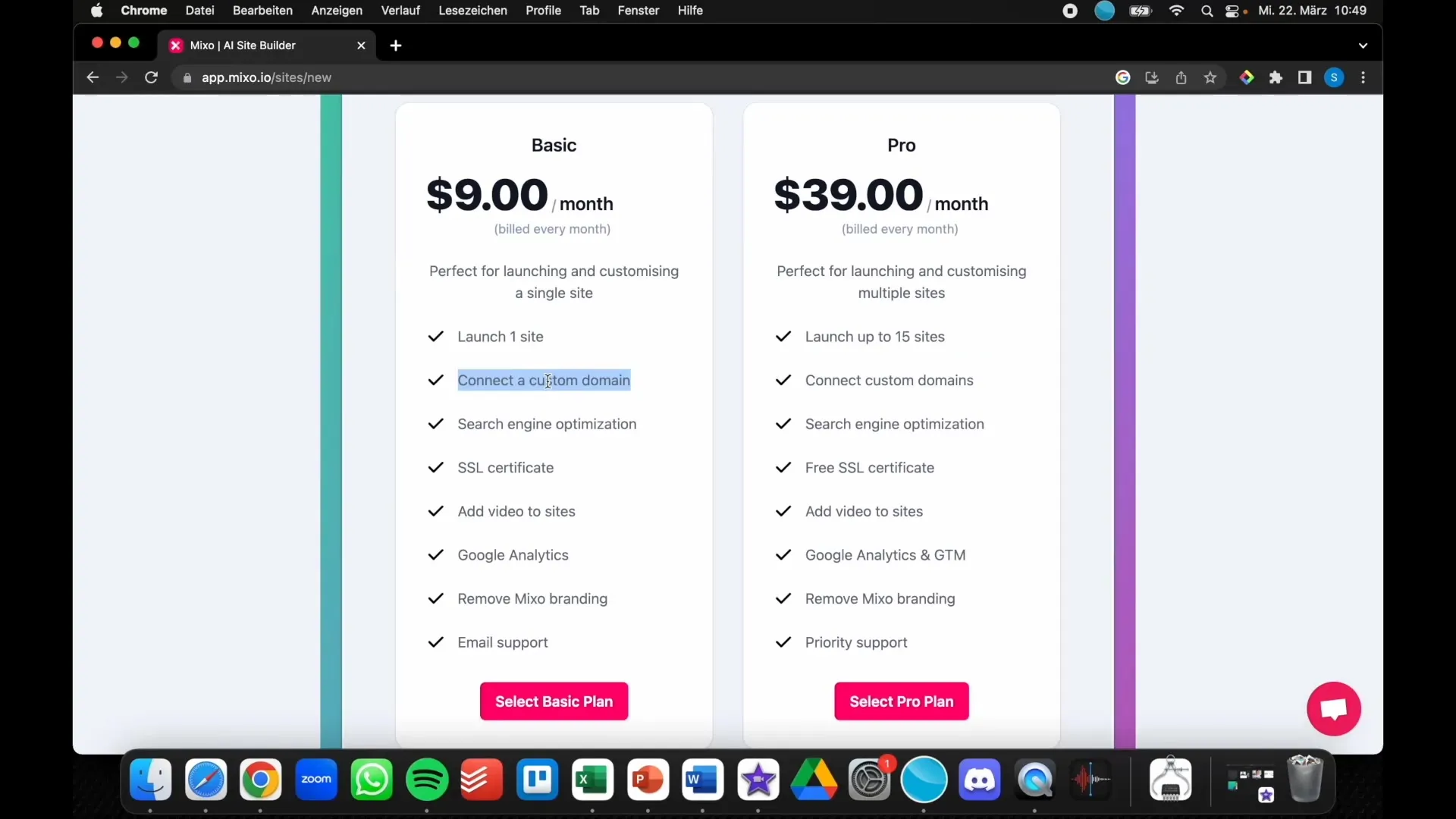Click the Mixo tab label
The image size is (1456, 819).
[x=243, y=45]
